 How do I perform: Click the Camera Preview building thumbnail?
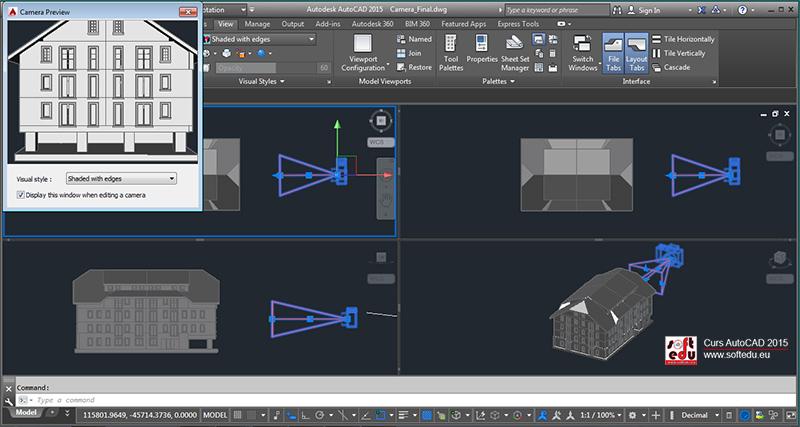pos(103,91)
